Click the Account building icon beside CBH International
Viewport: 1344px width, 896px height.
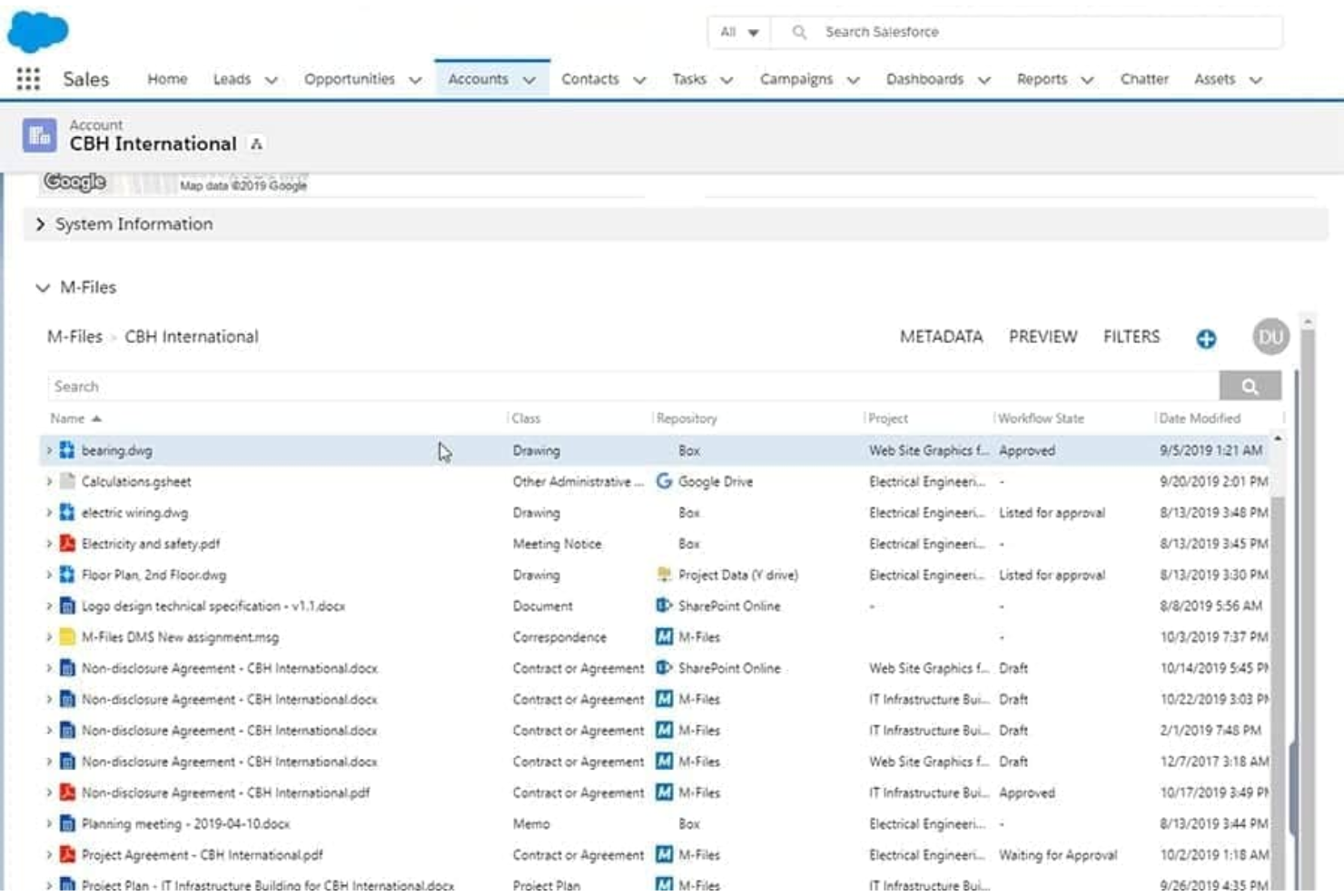41,135
